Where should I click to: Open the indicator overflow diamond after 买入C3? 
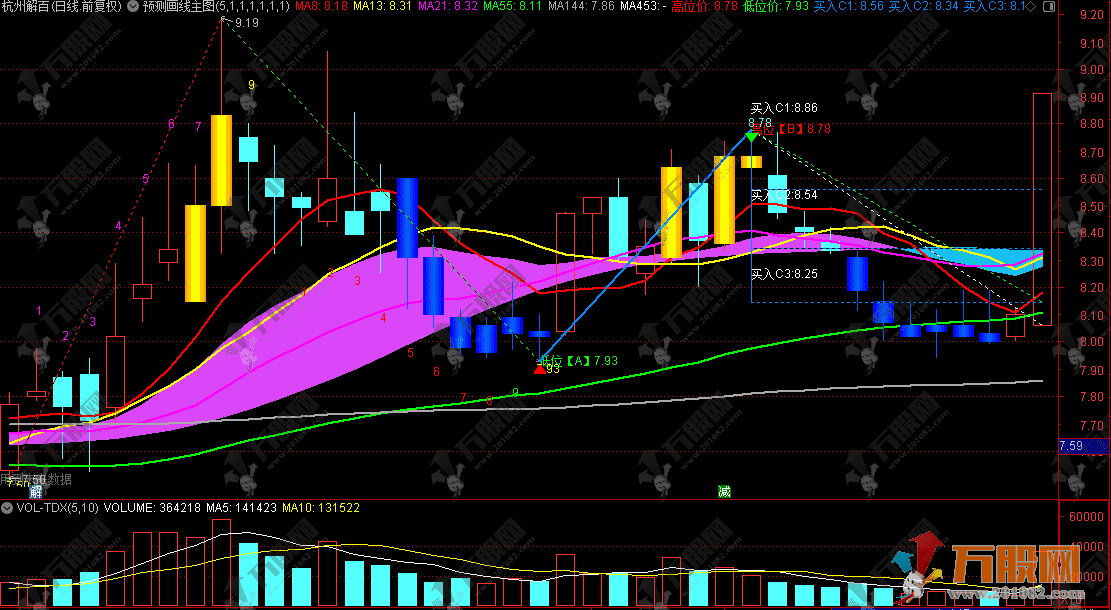[x=1030, y=7]
